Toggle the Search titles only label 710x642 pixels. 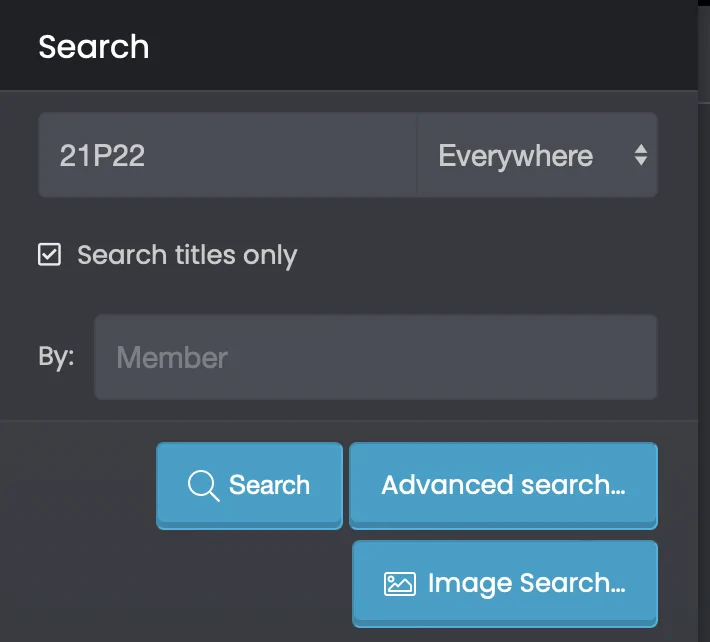[x=187, y=255]
